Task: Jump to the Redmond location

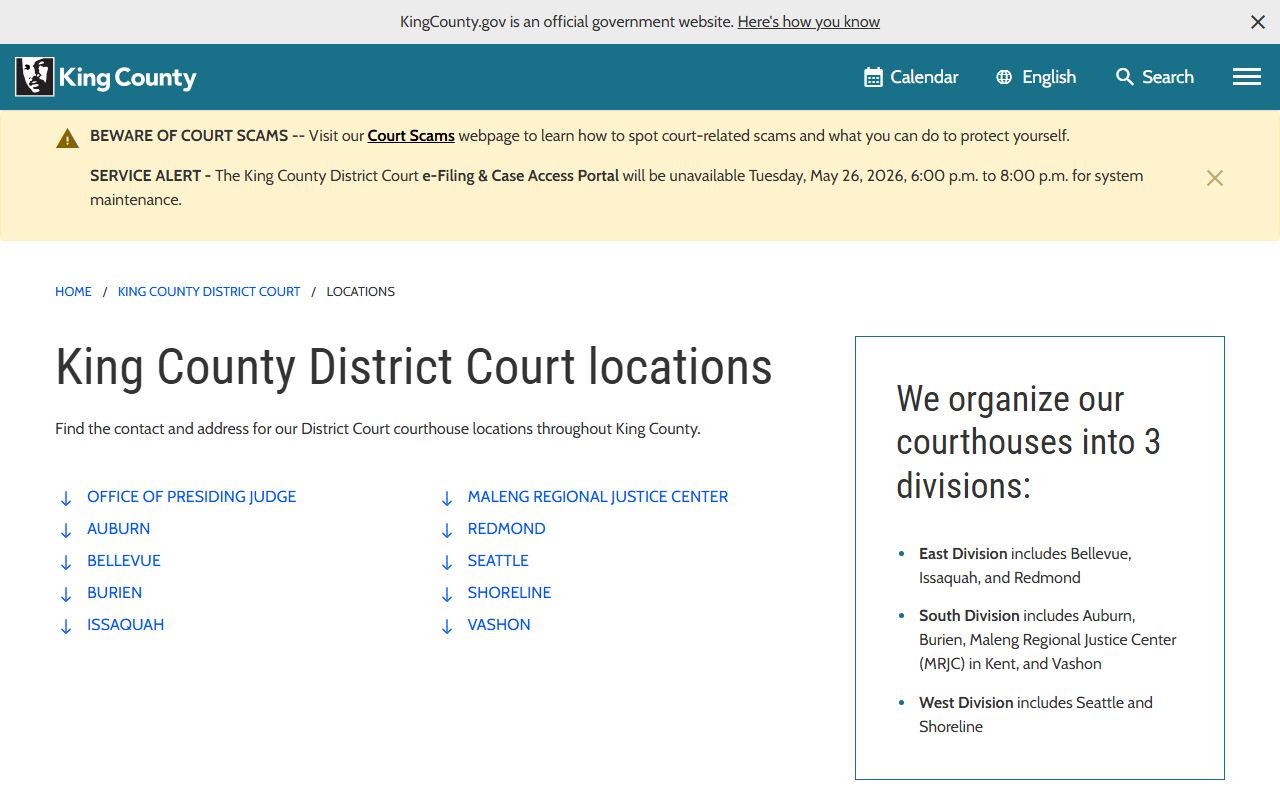Action: (507, 529)
